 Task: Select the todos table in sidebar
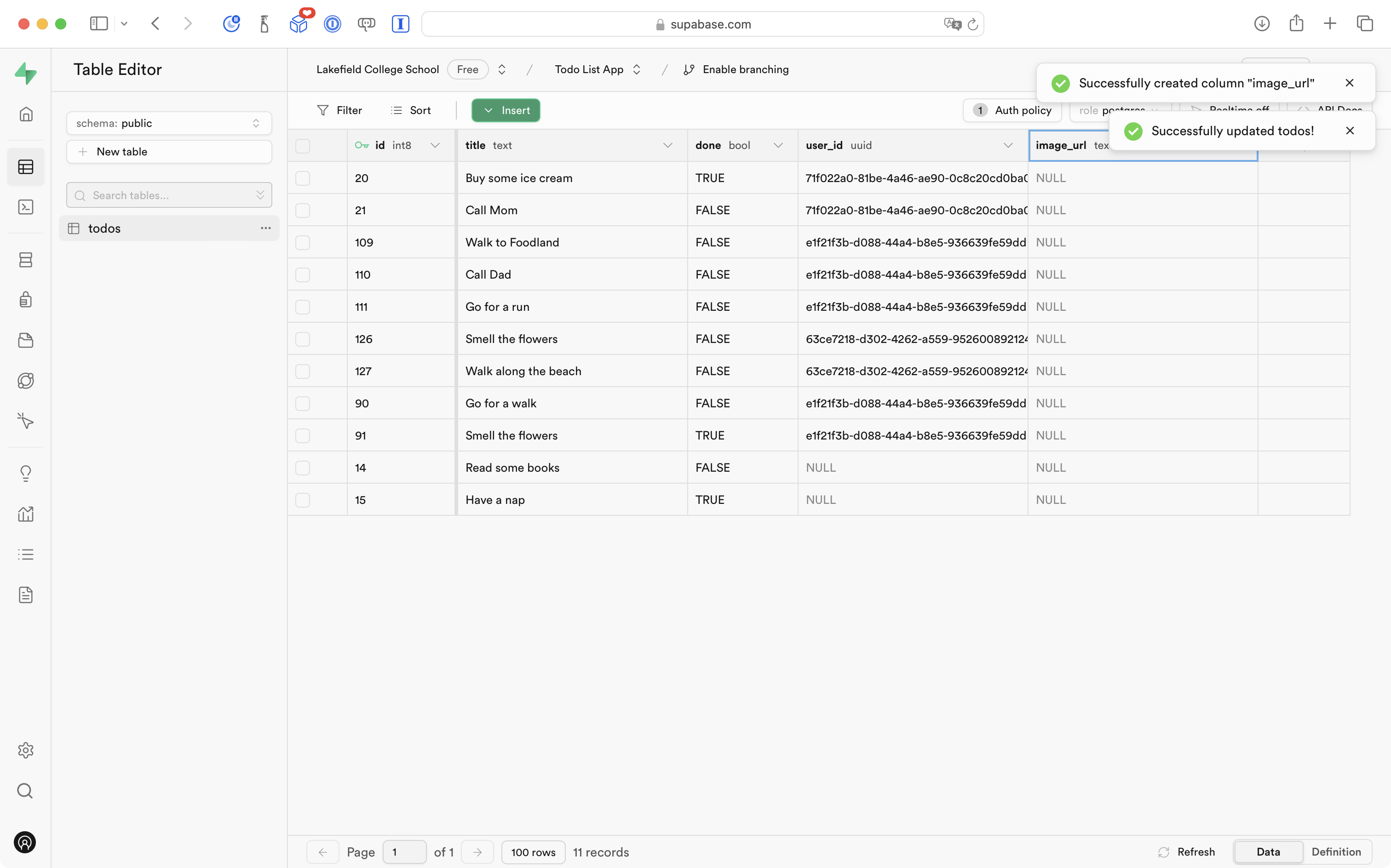coord(104,228)
